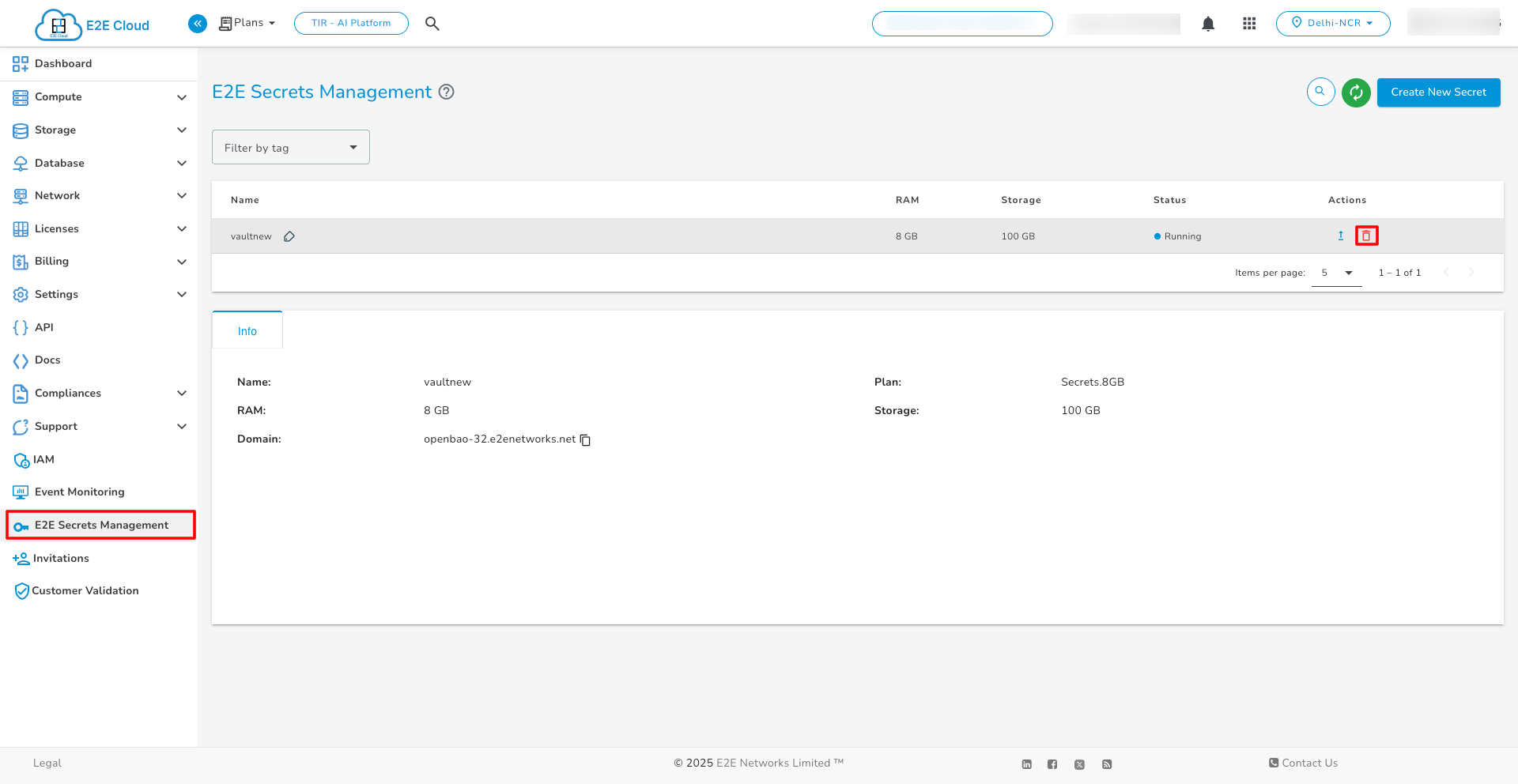Expand the Network menu chevron
The height and width of the screenshot is (784, 1518).
point(182,195)
